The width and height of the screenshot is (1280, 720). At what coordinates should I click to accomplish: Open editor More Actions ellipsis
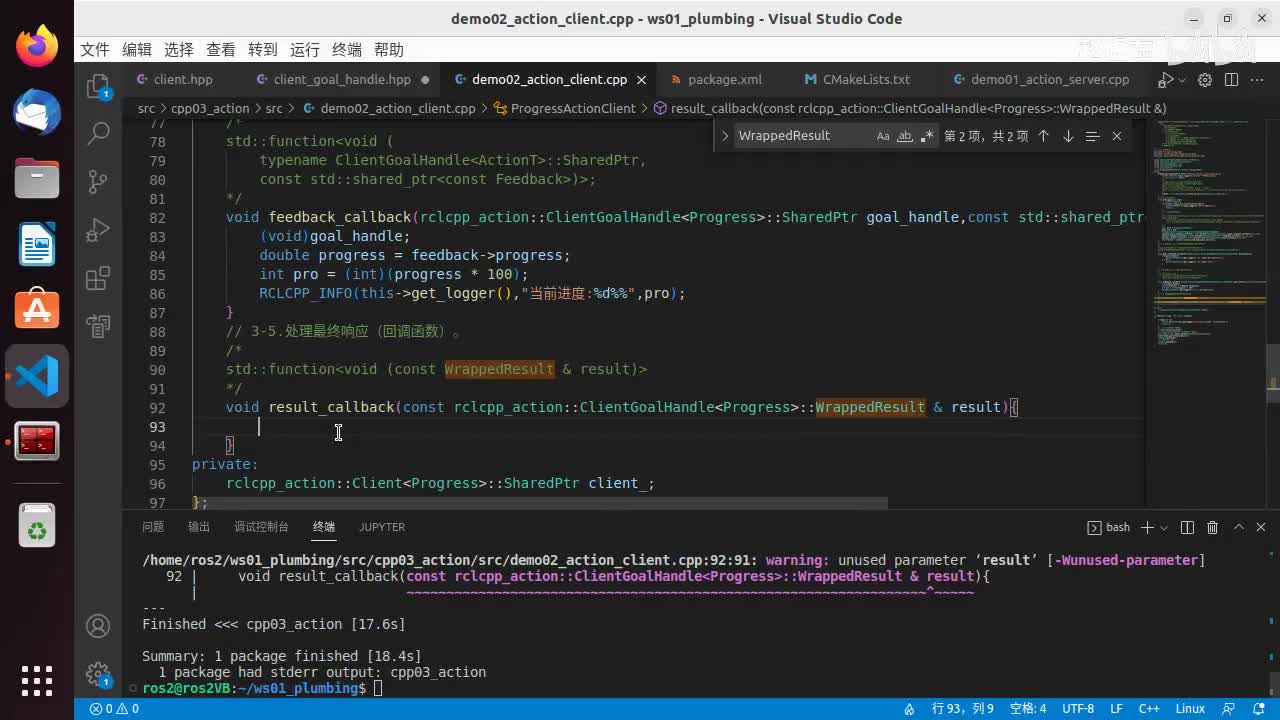(x=1257, y=80)
